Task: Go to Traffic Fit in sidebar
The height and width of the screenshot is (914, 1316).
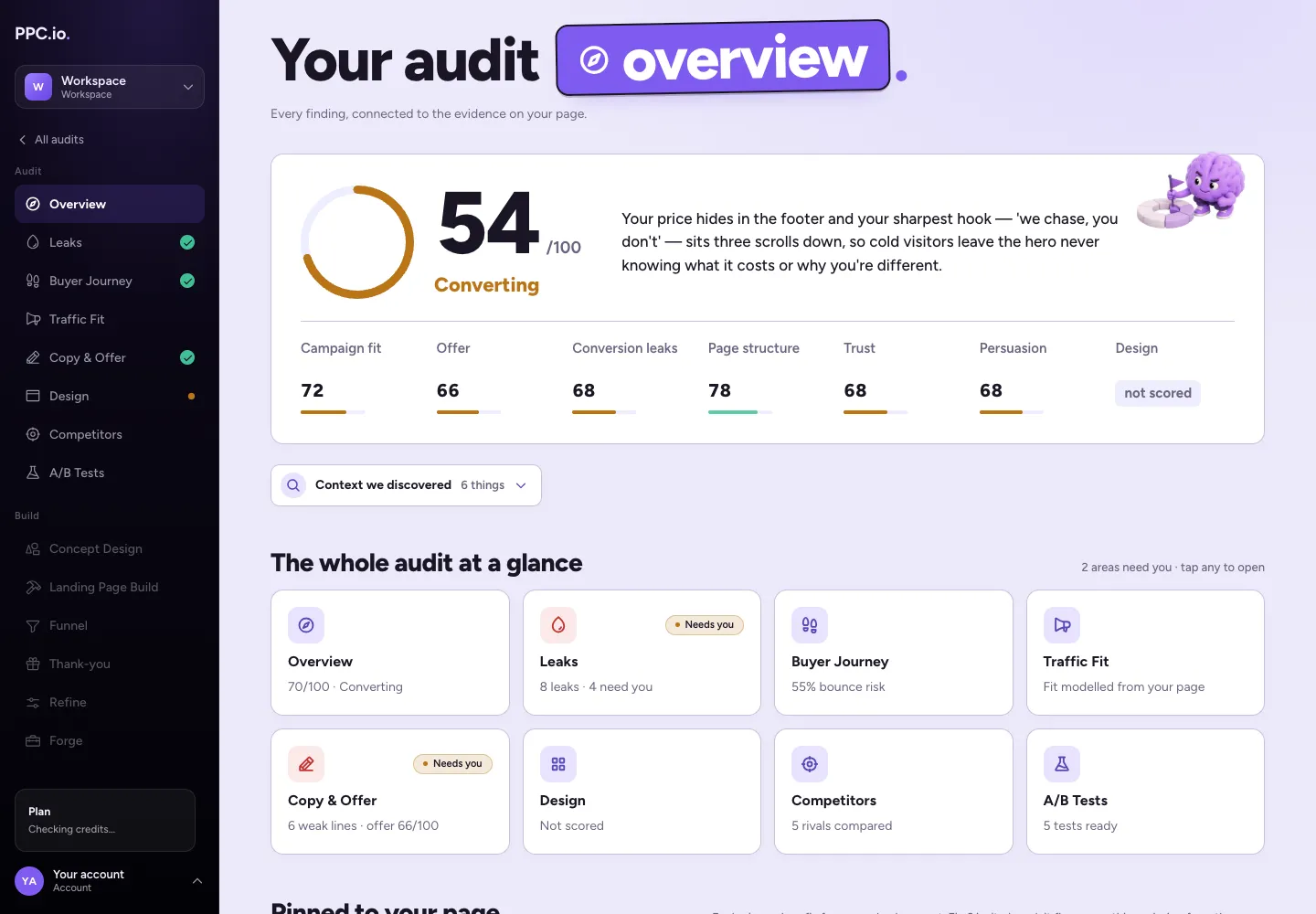Action: pyautogui.click(x=110, y=319)
